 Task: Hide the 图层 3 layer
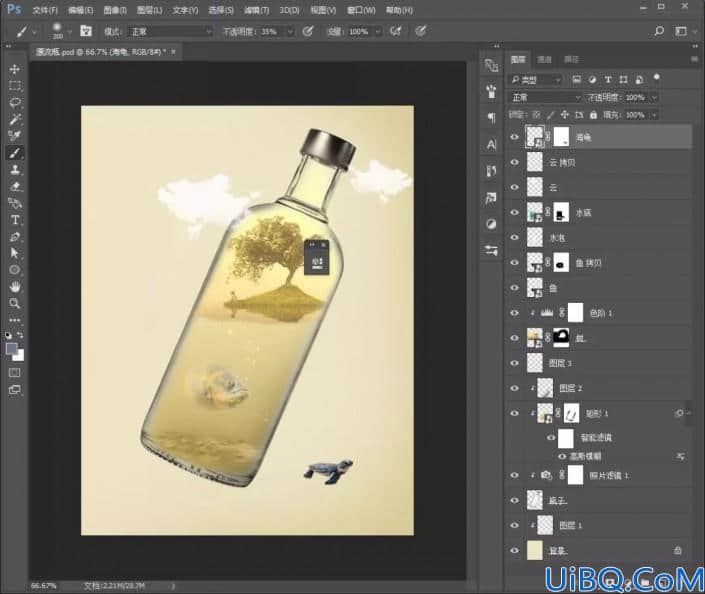coord(514,363)
